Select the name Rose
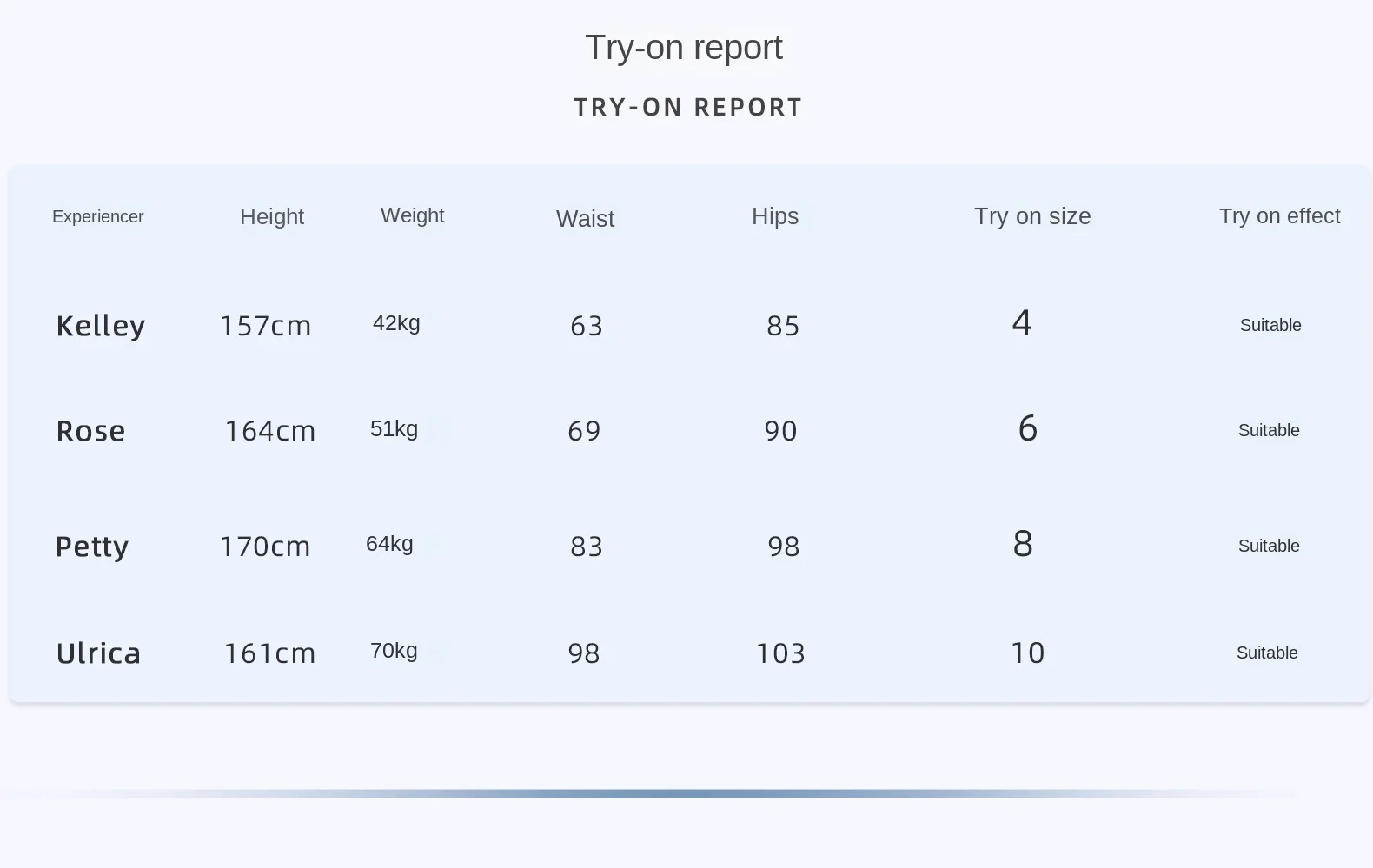Screen dimensions: 1373x868 (90, 431)
